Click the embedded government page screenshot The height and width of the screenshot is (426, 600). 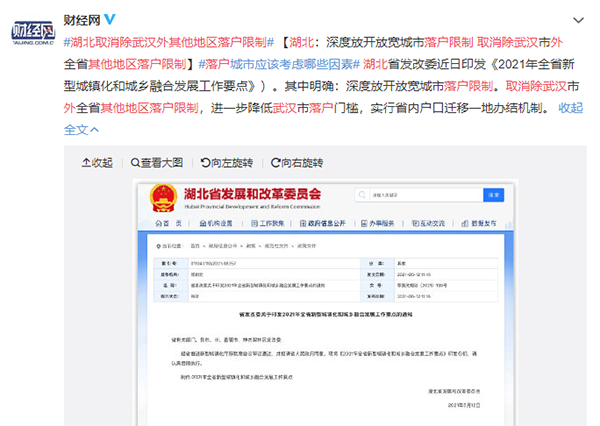[326, 304]
